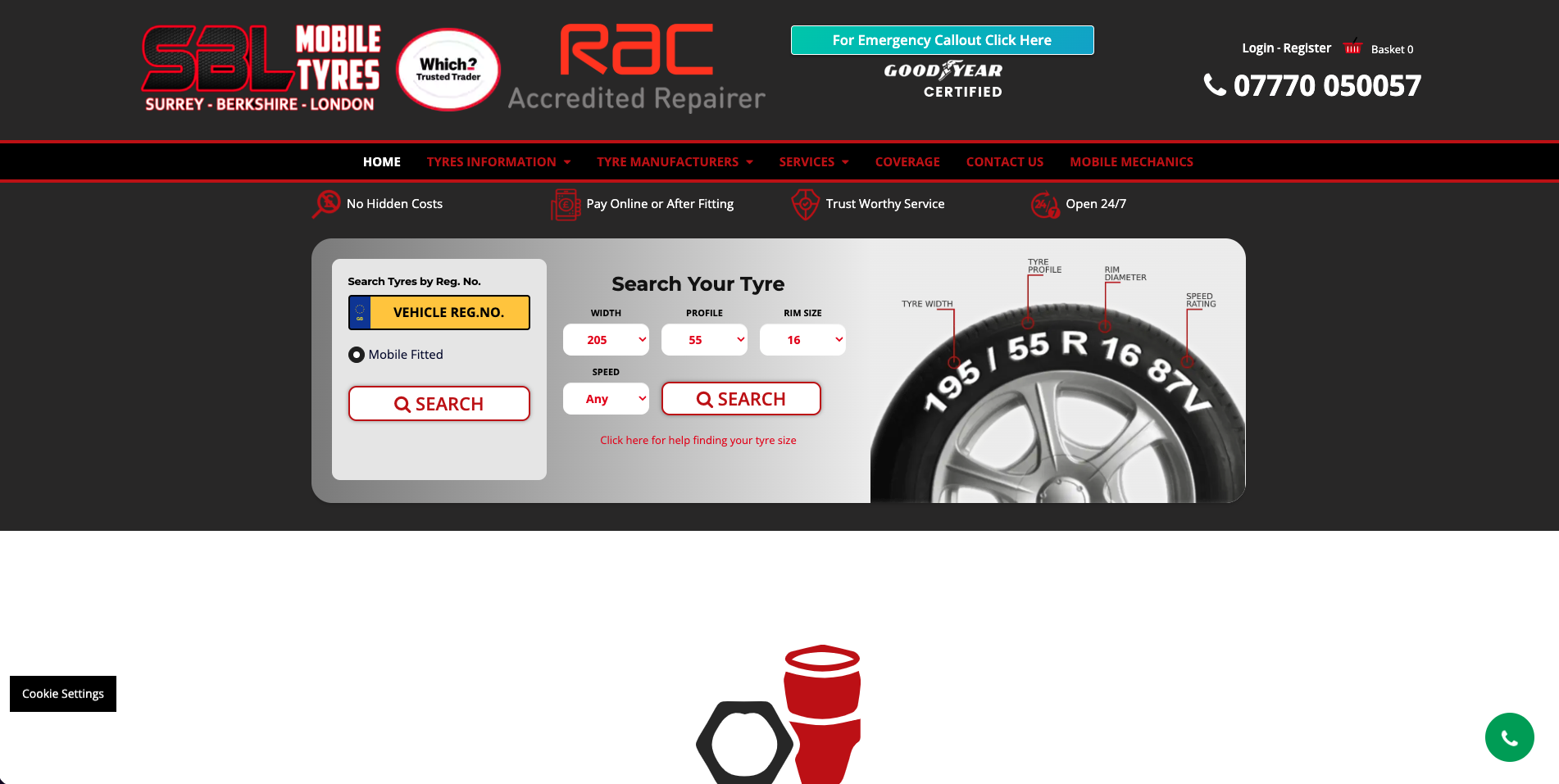The width and height of the screenshot is (1559, 784).
Task: Open the Width dropdown showing 205
Action: 606,340
